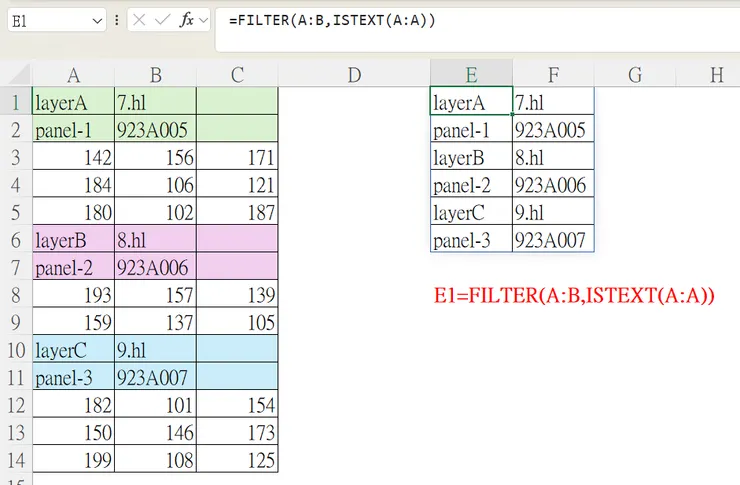Select column C header
Viewport: 740px width, 485px height.
point(237,75)
